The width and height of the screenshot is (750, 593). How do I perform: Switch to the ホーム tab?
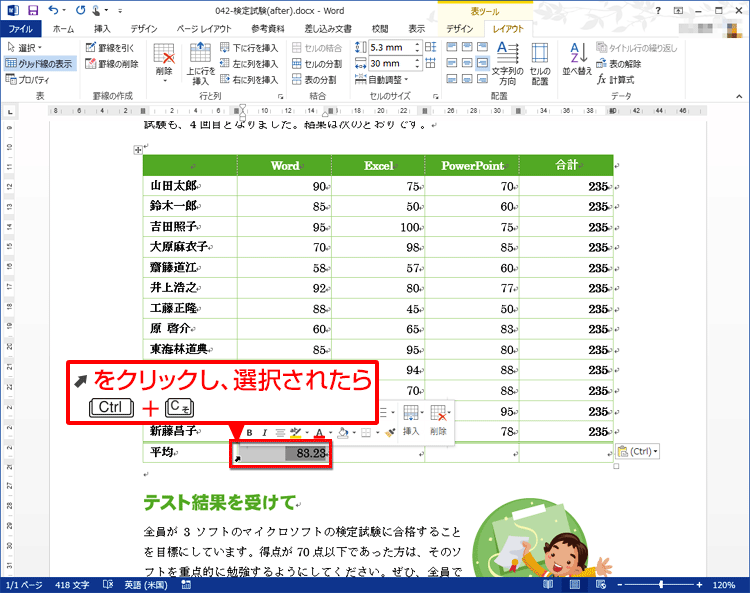click(x=63, y=29)
